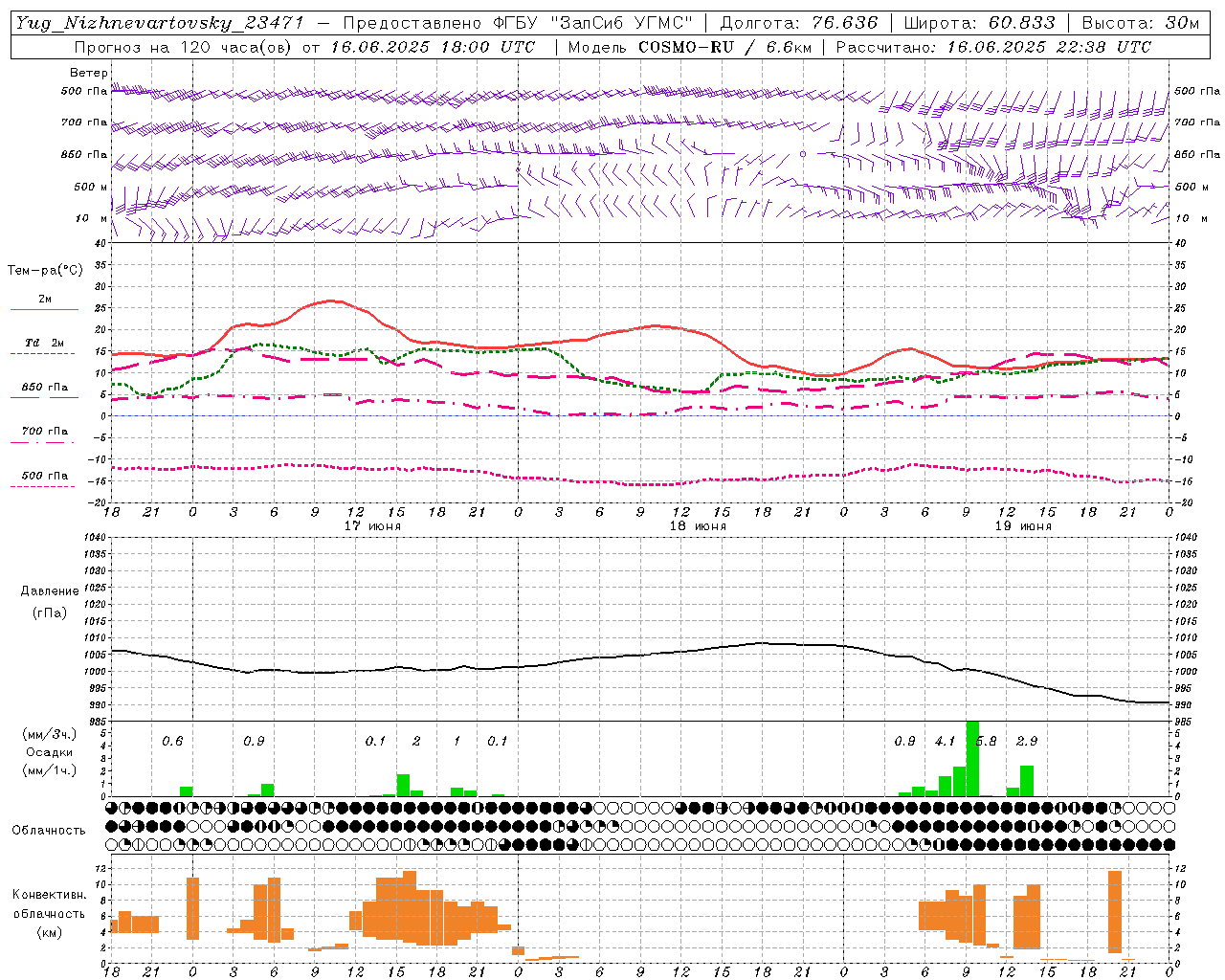
Task: Click the 0.6 precipitation total value
Action: (x=172, y=741)
